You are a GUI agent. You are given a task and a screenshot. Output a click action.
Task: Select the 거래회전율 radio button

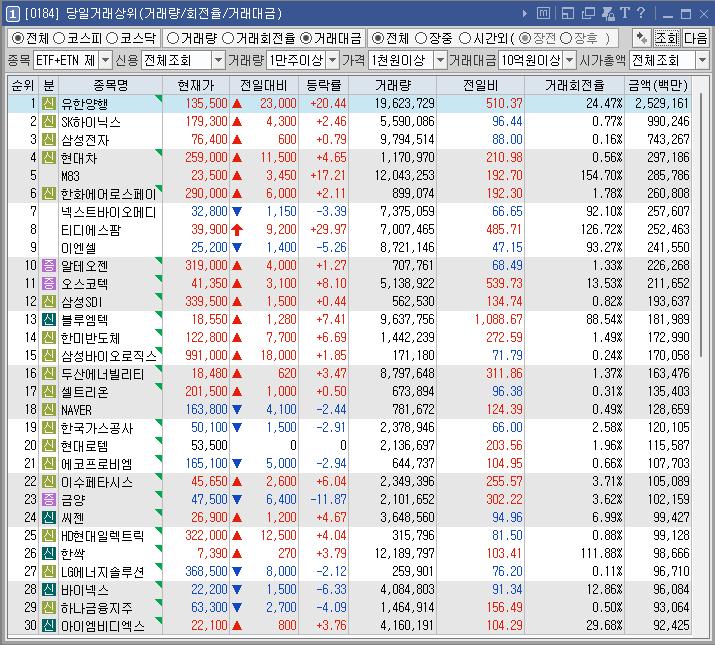click(228, 38)
